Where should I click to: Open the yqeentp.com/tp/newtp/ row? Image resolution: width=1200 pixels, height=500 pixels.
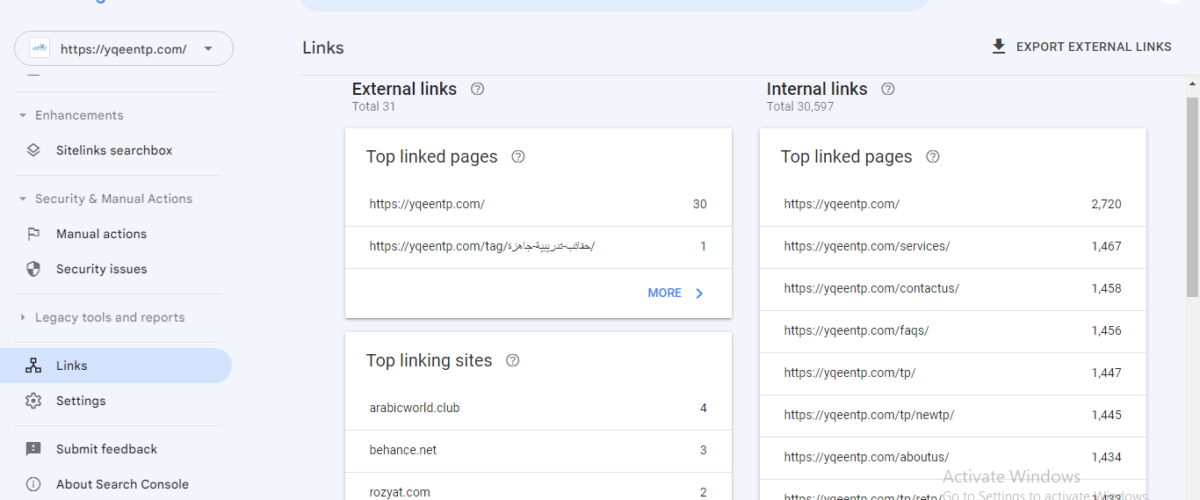pos(953,414)
